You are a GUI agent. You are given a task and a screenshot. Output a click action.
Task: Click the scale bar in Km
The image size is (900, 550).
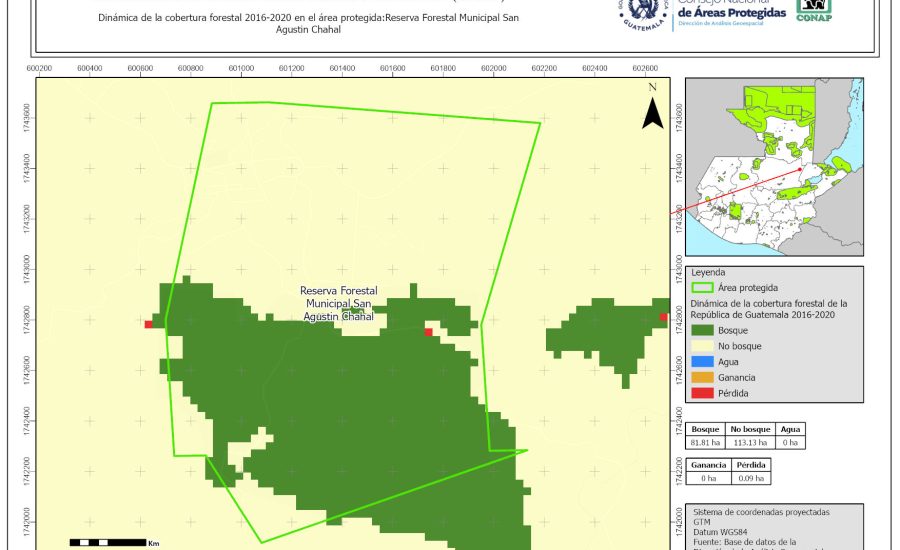coord(108,542)
